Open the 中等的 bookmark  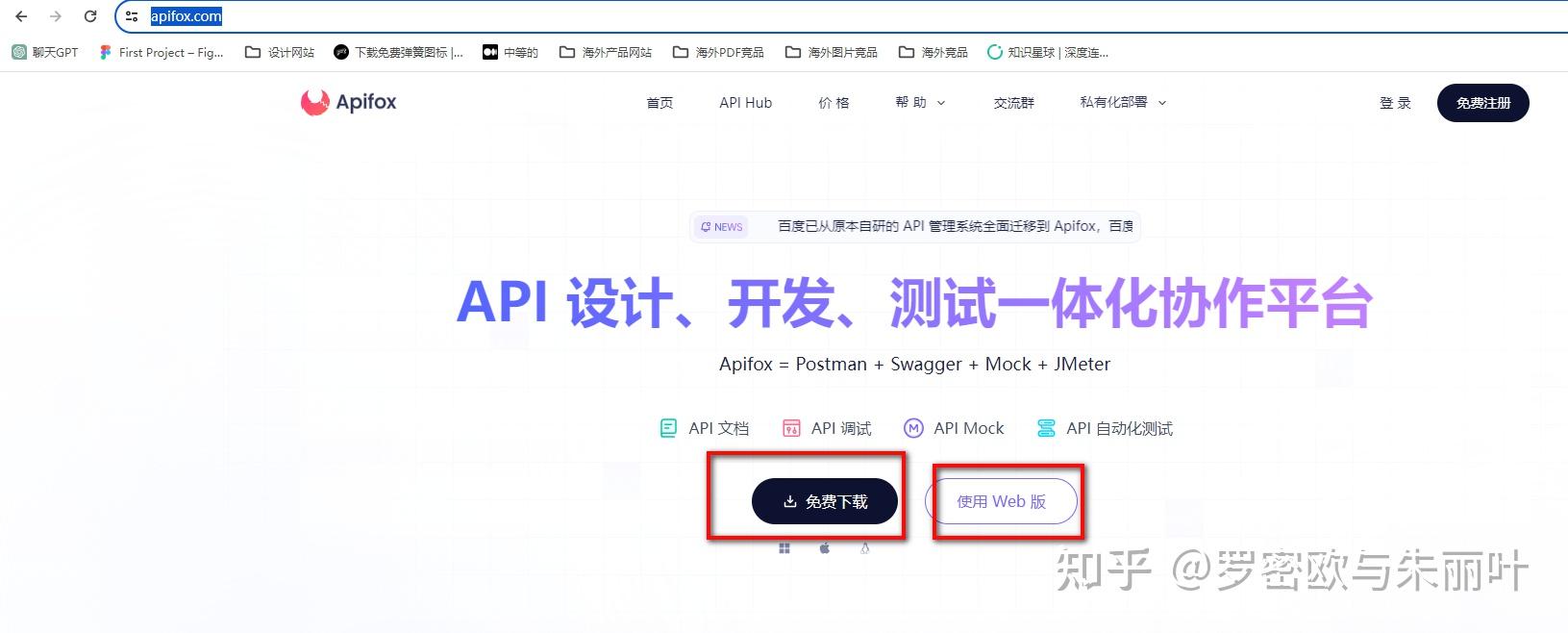click(x=510, y=52)
